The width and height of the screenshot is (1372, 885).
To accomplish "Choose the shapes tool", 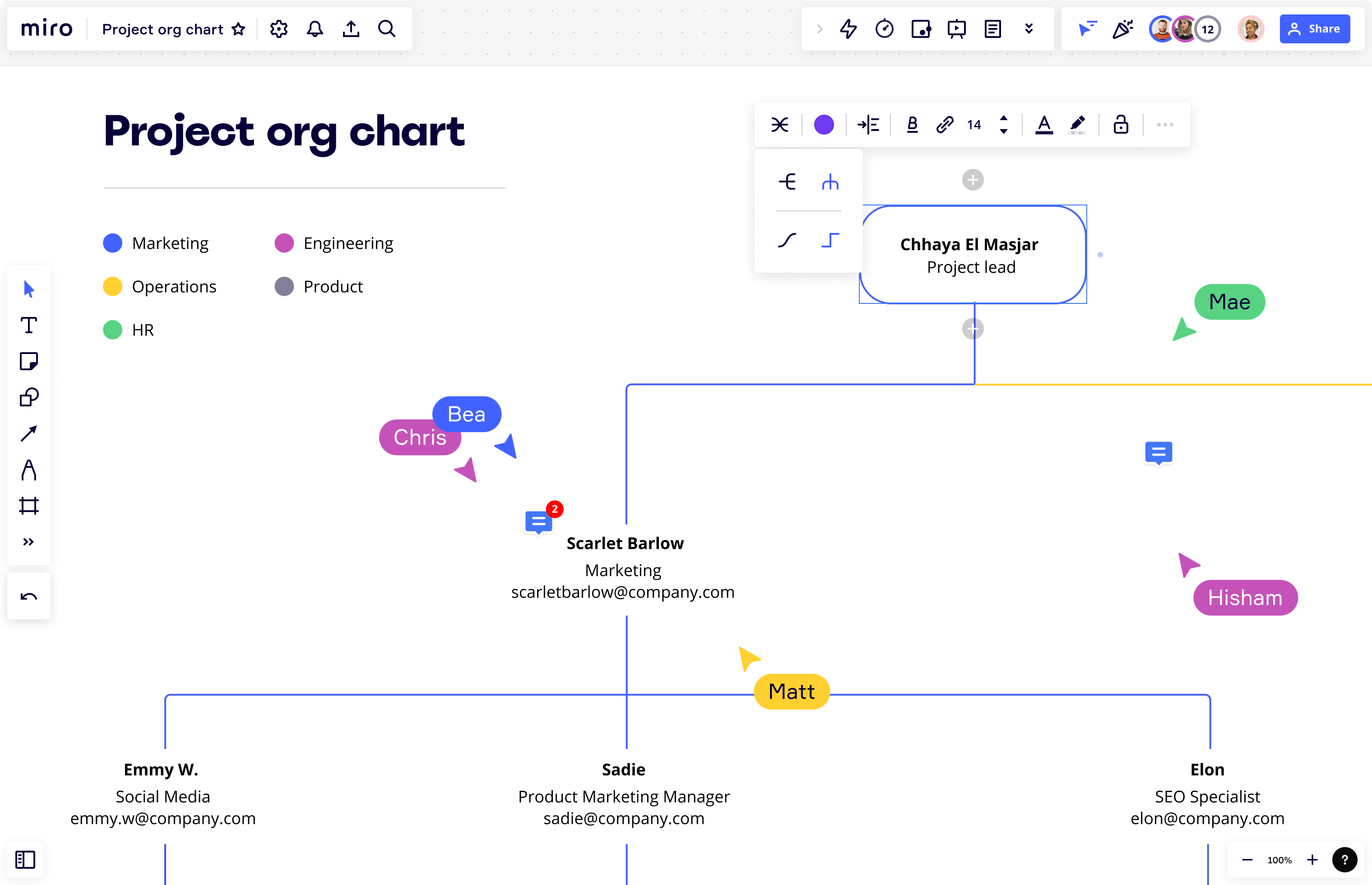I will coord(29,397).
